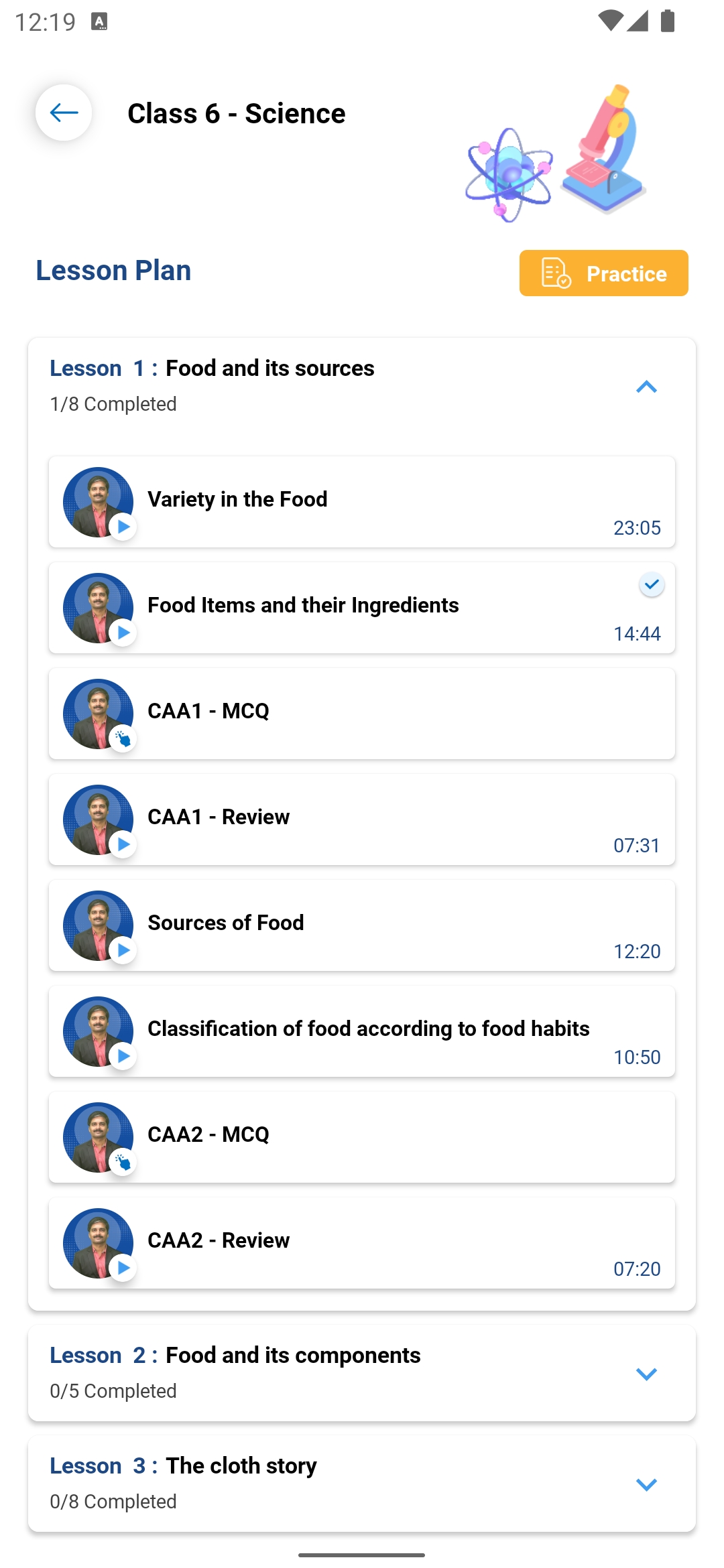Tap play icon for Food Items and their Ingredients
724x1568 pixels.
click(123, 633)
